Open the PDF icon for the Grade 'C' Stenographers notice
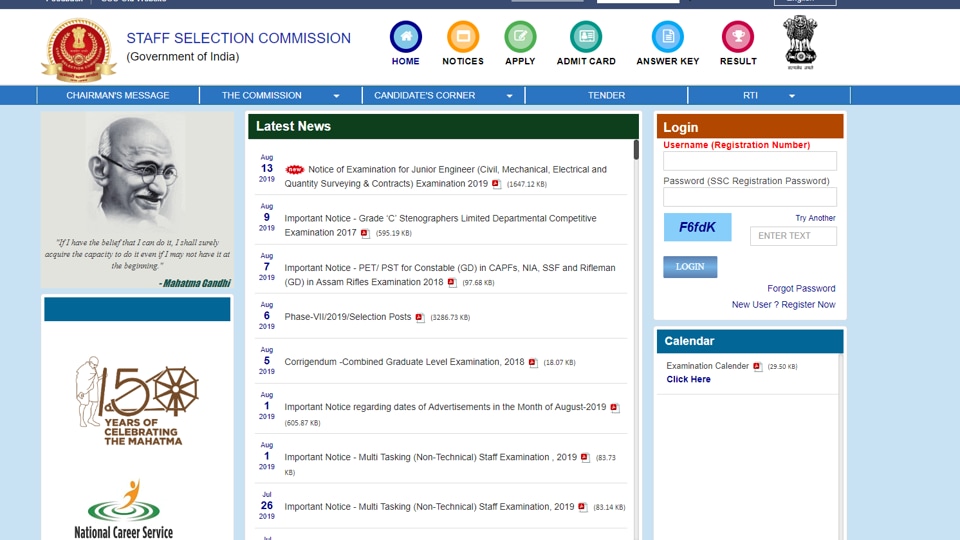The image size is (960, 540). pyautogui.click(x=366, y=233)
